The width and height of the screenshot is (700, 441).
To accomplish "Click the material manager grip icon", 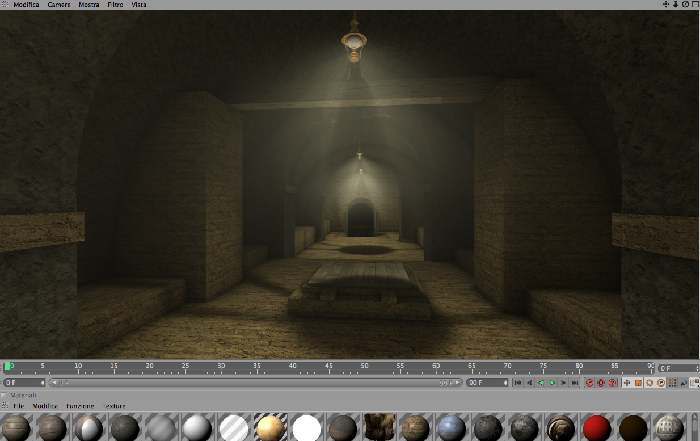I will (5, 406).
